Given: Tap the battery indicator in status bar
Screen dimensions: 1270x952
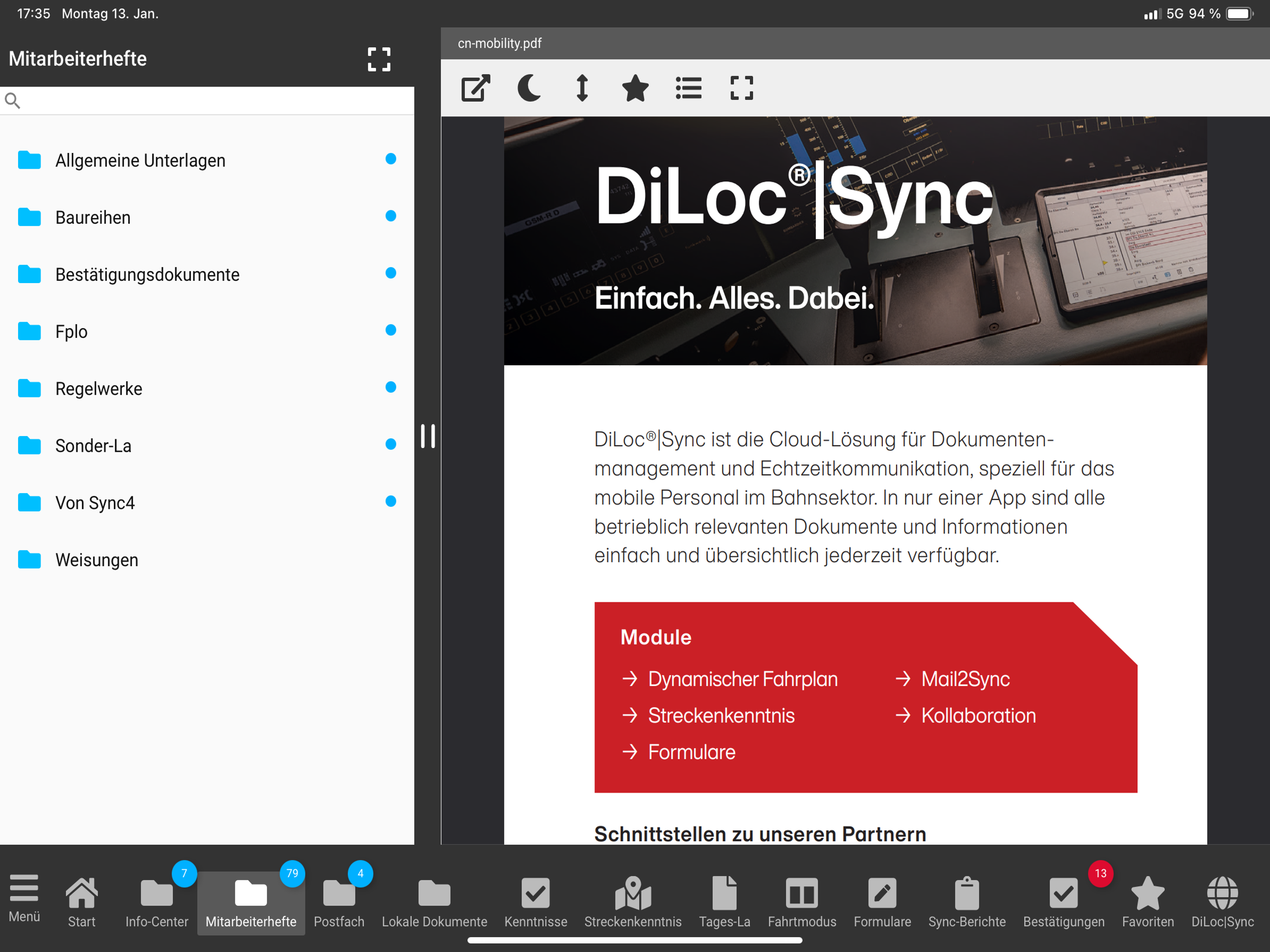Looking at the screenshot, I should tap(1239, 13).
